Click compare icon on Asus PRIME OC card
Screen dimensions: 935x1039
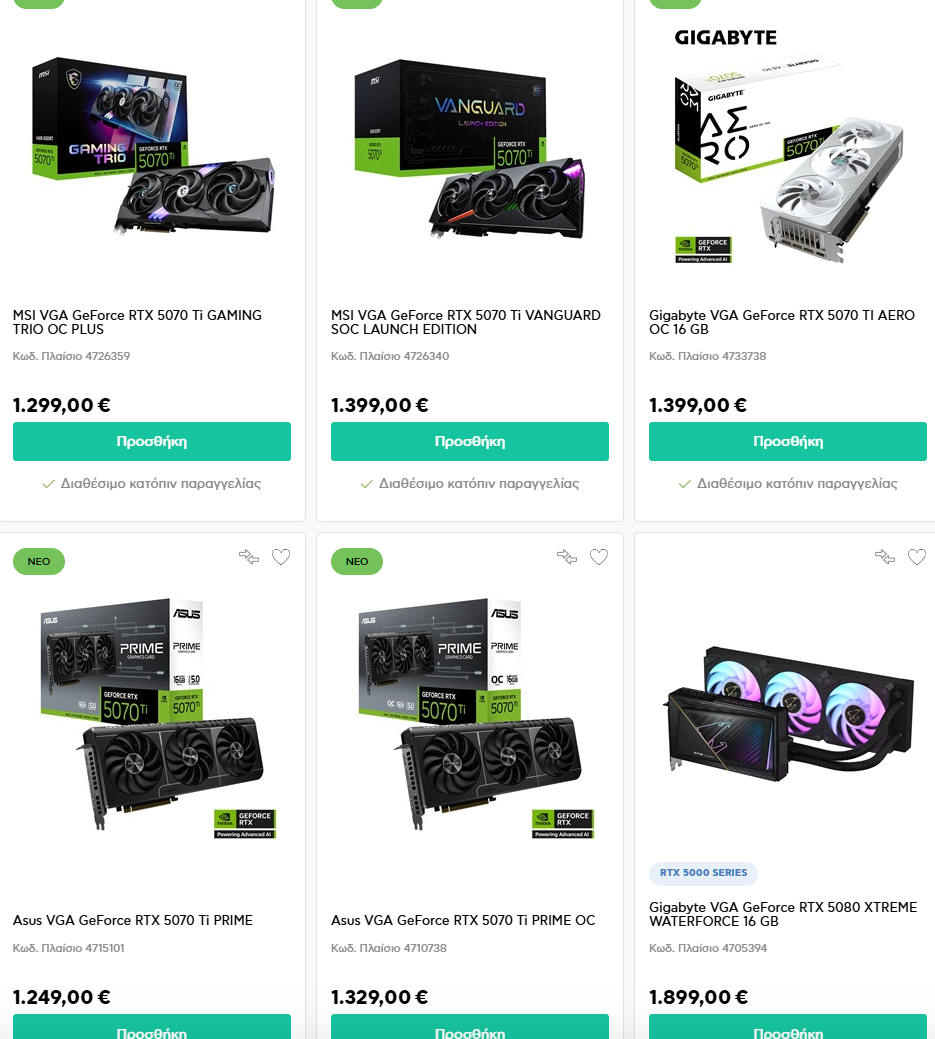(567, 557)
